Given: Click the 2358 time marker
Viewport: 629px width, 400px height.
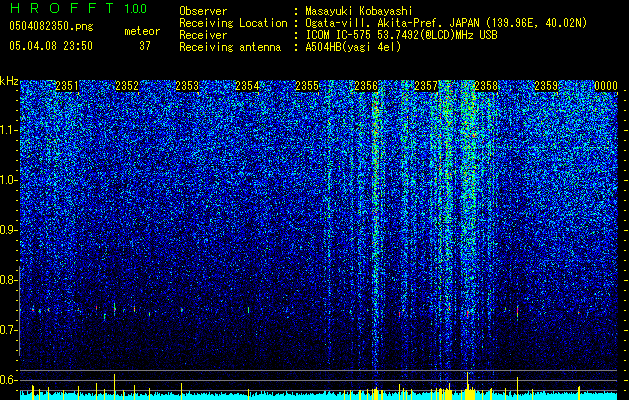Looking at the screenshot, I should pyautogui.click(x=486, y=86).
